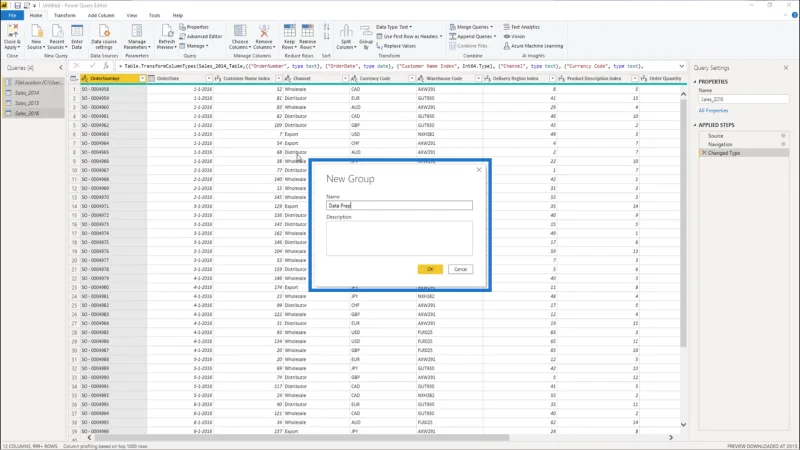Image resolution: width=800 pixels, height=450 pixels.
Task: Select the Navigation applied step
Action: click(743, 144)
